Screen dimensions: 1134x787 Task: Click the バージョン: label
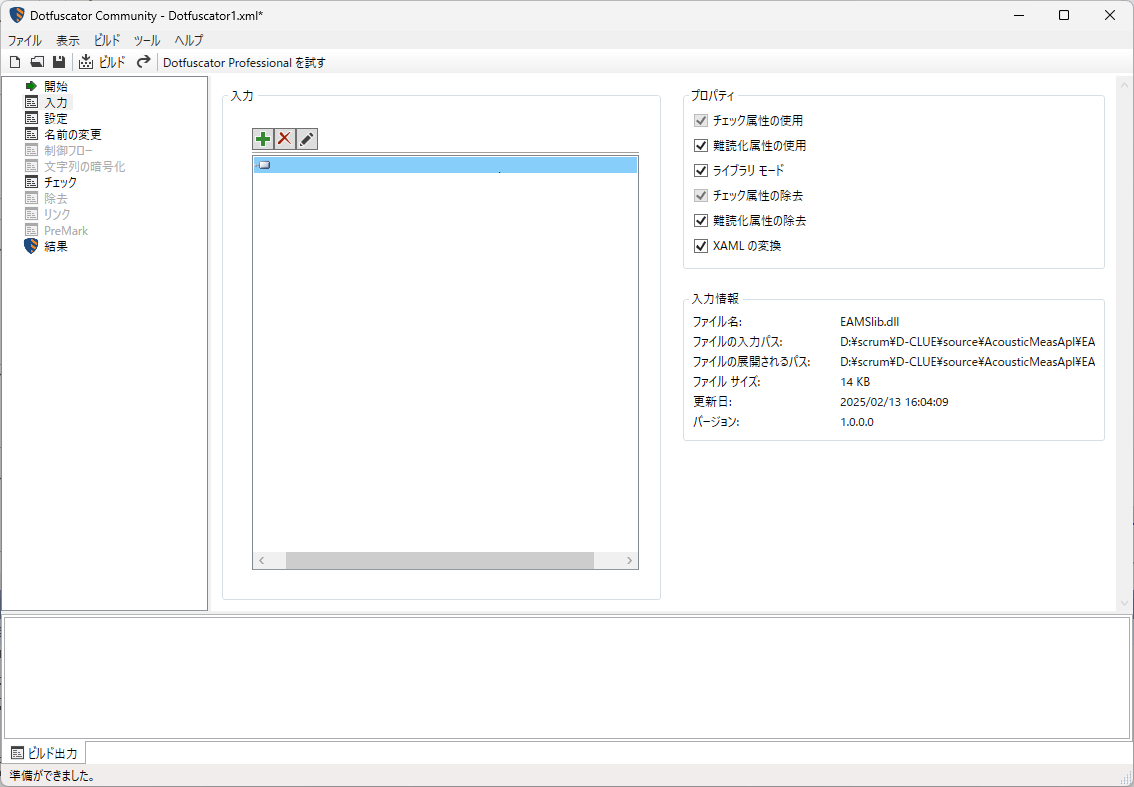coord(716,422)
